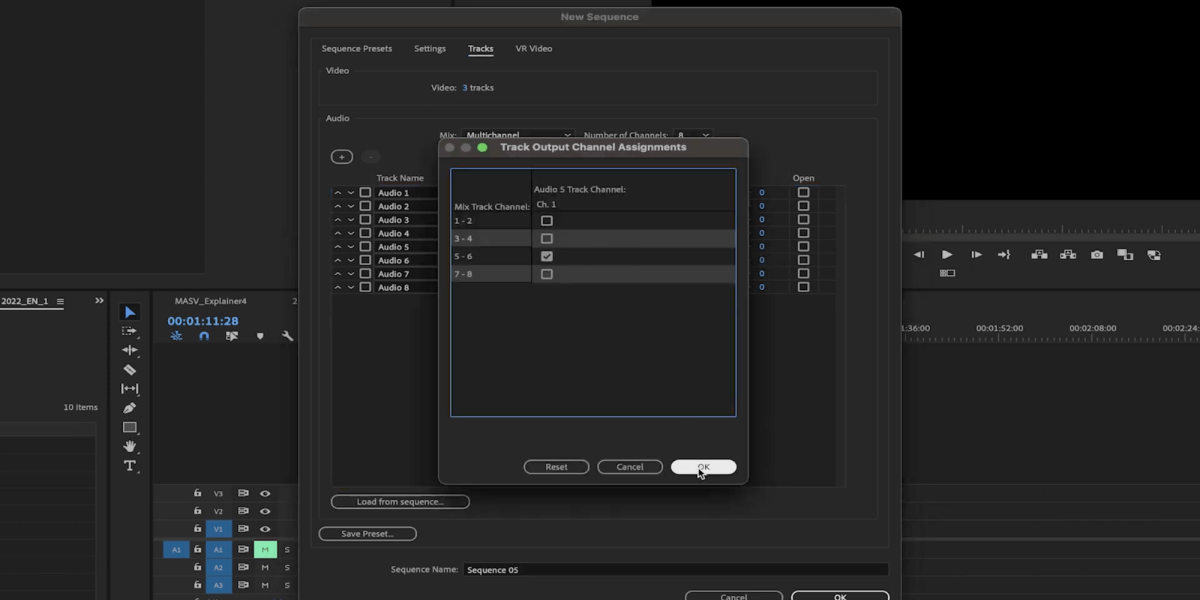Toggle Linked Selection icon in timeline
The width and height of the screenshot is (1200, 600).
[x=232, y=337]
